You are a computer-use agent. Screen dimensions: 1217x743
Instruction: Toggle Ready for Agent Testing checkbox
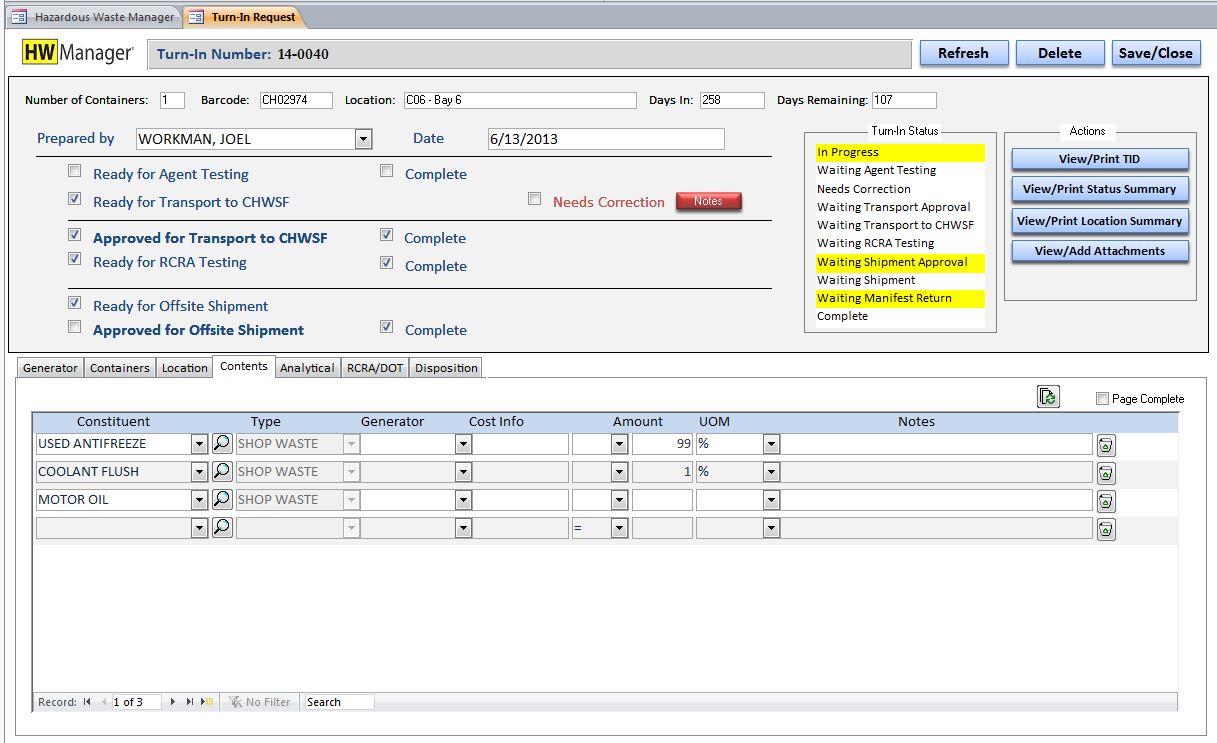point(74,171)
